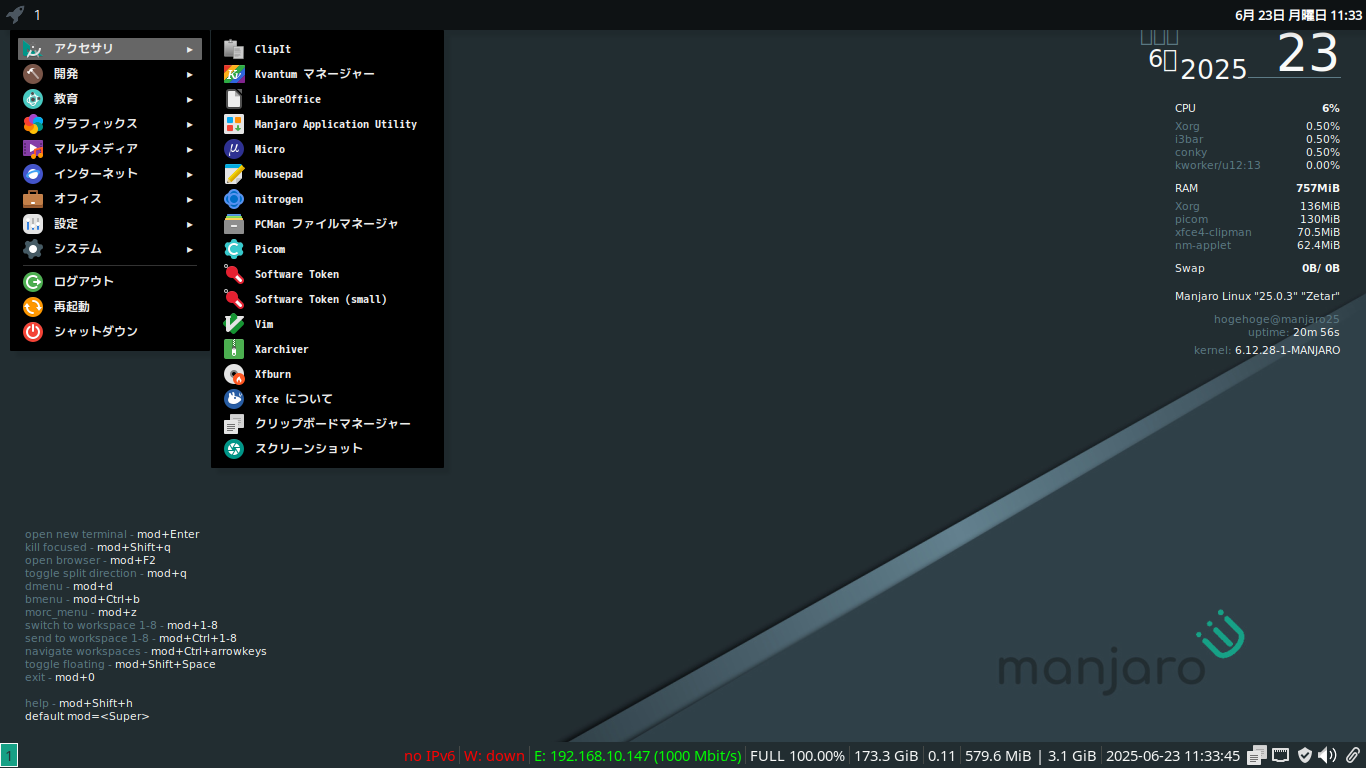Choose ログアウト from the menu
The image size is (1366, 768).
110,282
